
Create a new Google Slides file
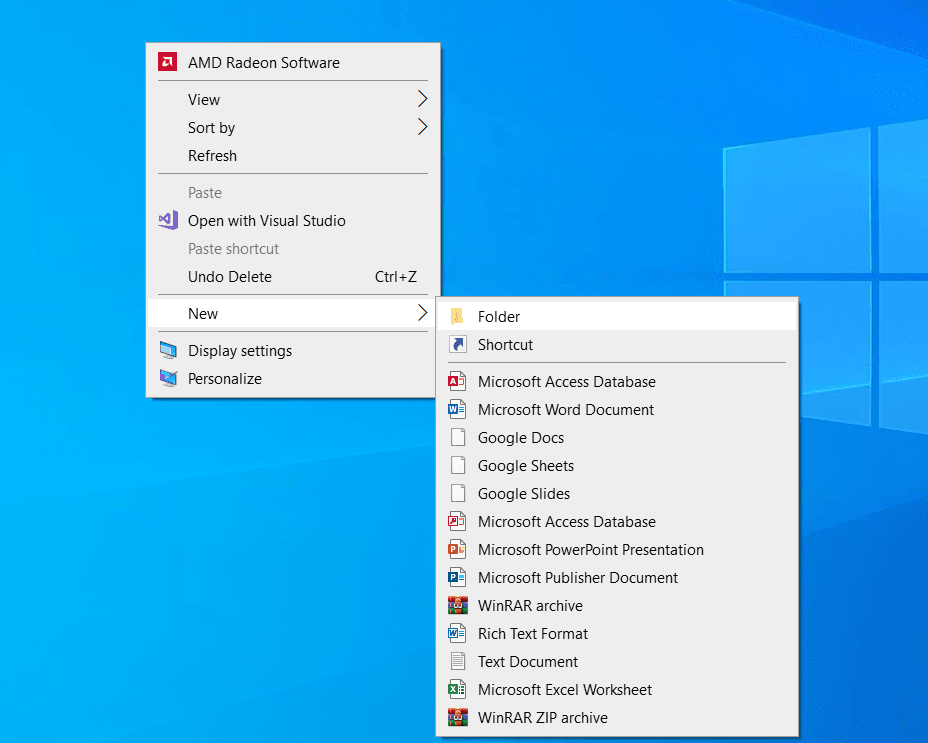617,493
